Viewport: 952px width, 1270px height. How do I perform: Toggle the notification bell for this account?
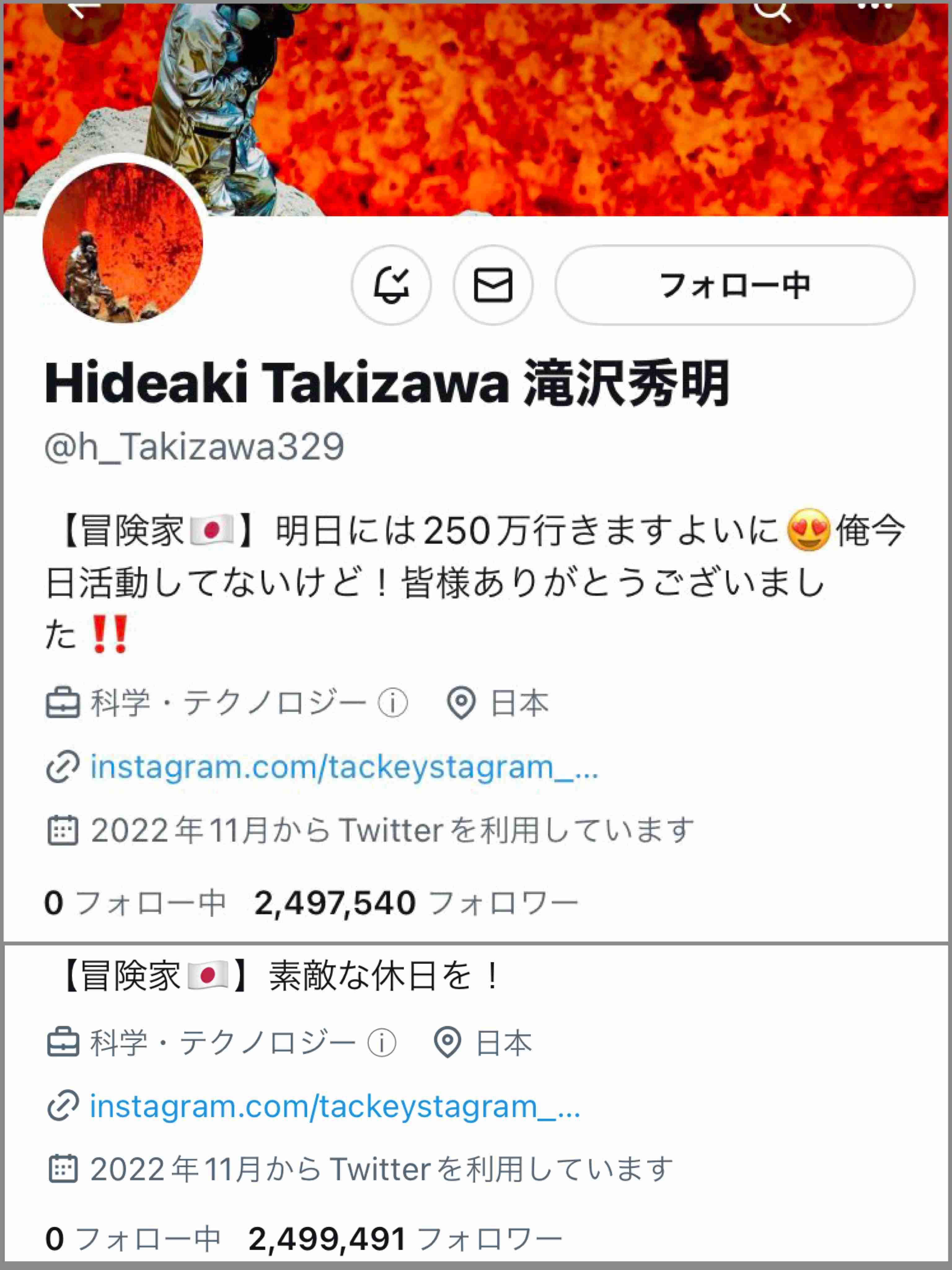click(391, 285)
